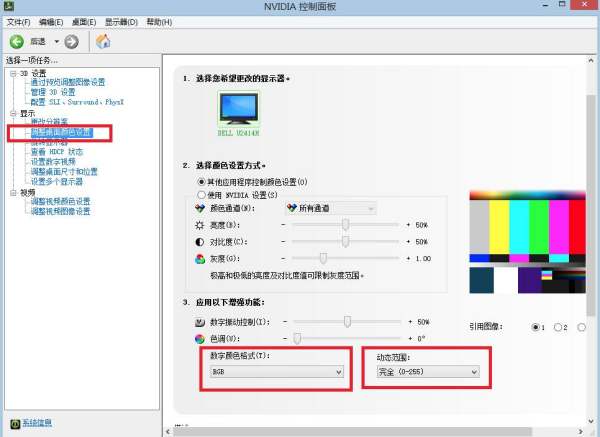The height and width of the screenshot is (437, 600).
Task: Open 调整视频图像设置 in the tree
Action: (x=60, y=211)
